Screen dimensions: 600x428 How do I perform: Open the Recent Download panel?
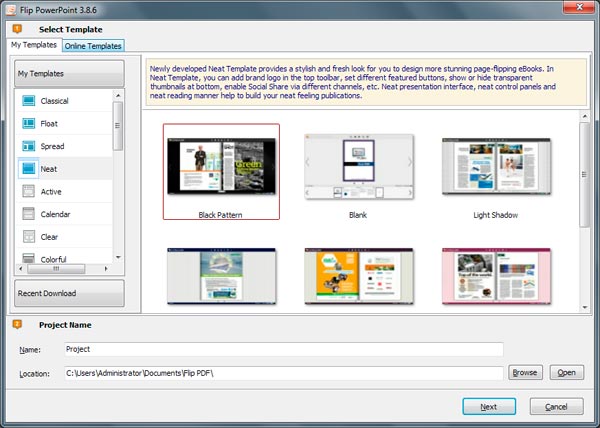coord(69,293)
